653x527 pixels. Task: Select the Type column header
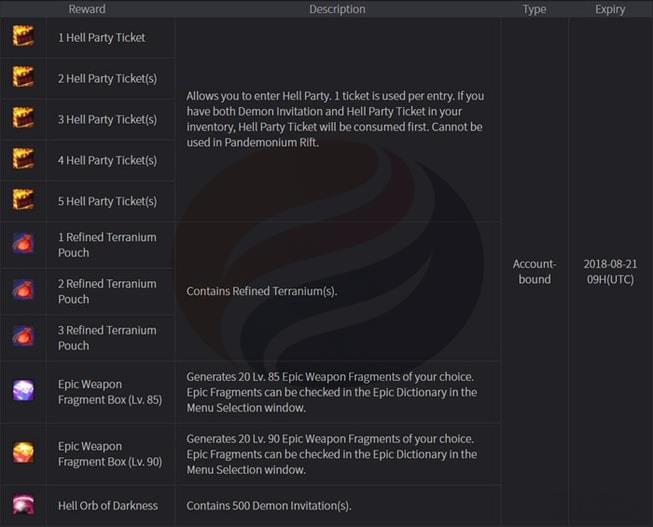534,9
